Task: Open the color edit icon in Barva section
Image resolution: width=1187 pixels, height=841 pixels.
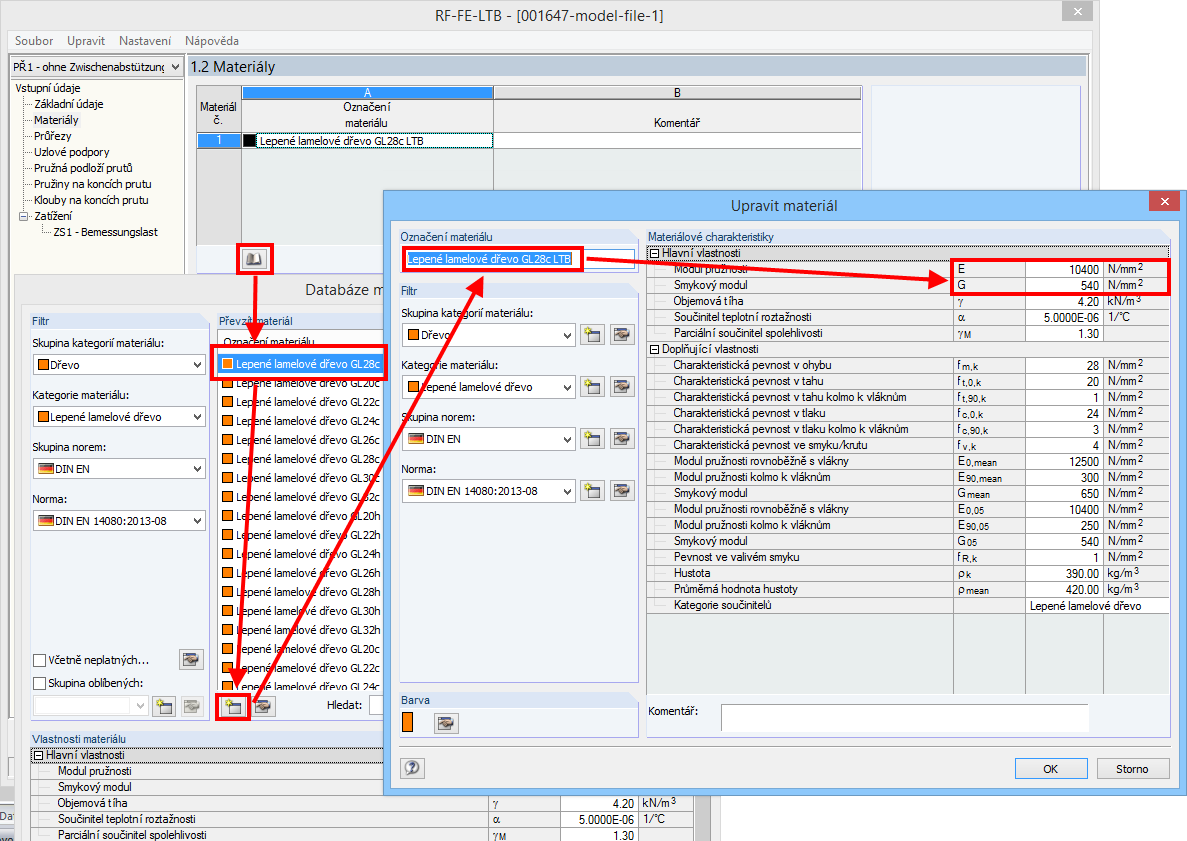Action: (447, 724)
